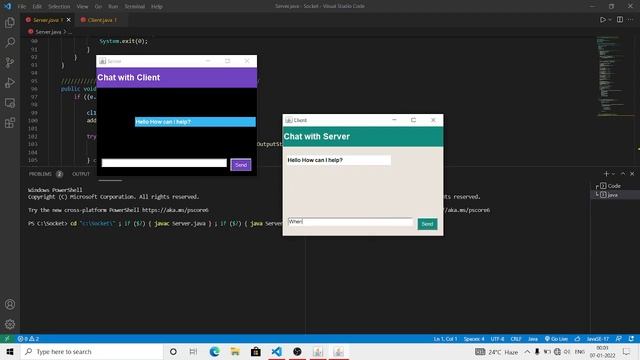Show hidden system tray icons
Screen dimensions: 640x360
[x=527, y=352]
